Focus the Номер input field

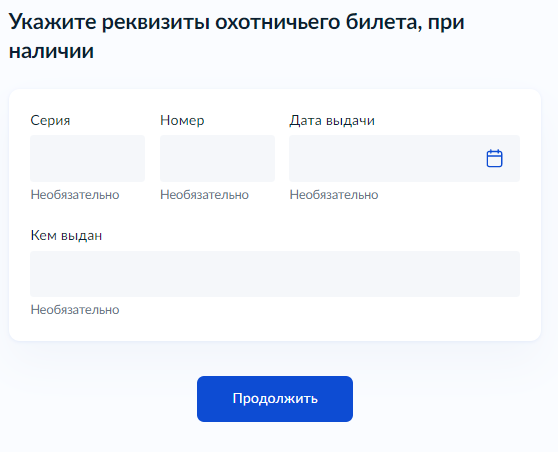point(217,158)
